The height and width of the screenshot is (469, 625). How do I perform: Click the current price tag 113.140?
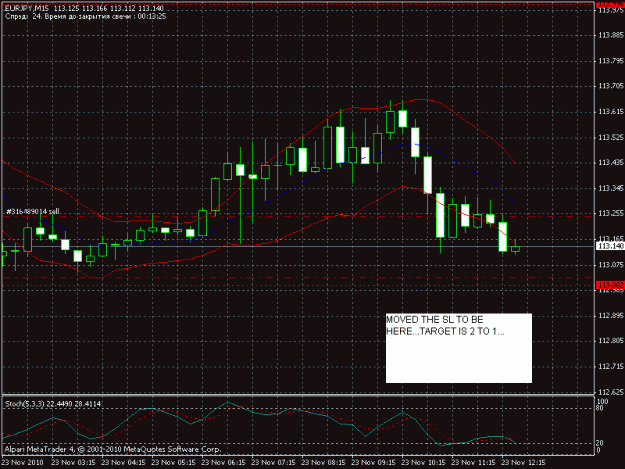pyautogui.click(x=610, y=246)
